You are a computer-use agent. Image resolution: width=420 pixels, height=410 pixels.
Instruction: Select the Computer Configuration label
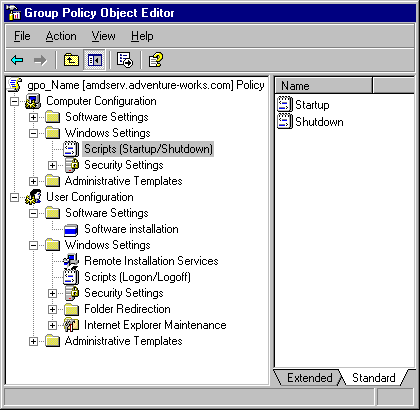(x=101, y=101)
